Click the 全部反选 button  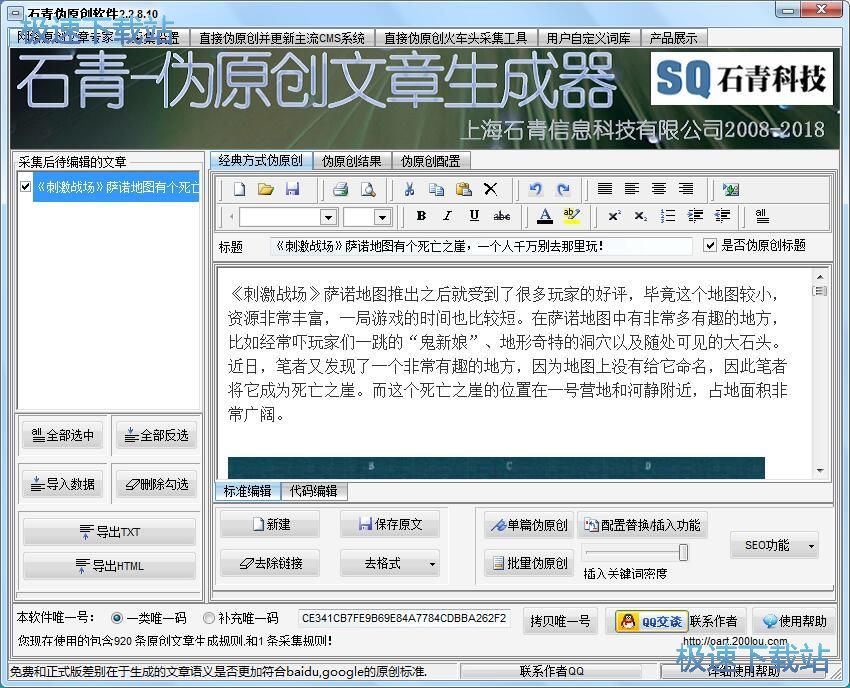click(x=157, y=435)
